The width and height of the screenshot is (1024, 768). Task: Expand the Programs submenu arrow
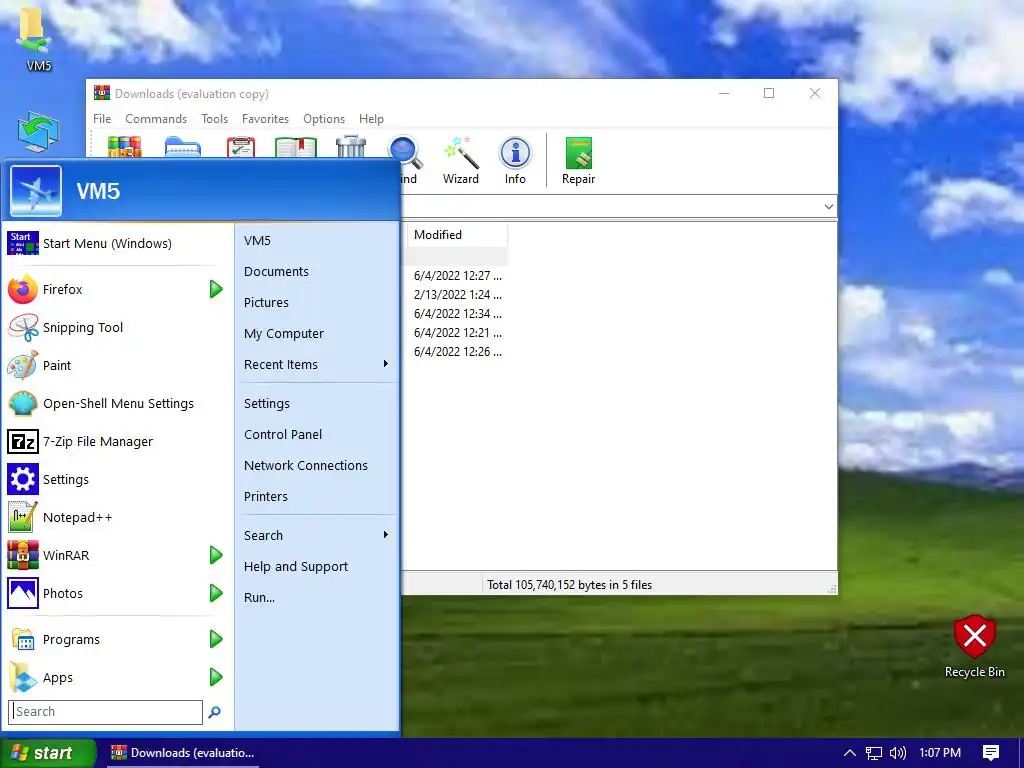pos(216,639)
